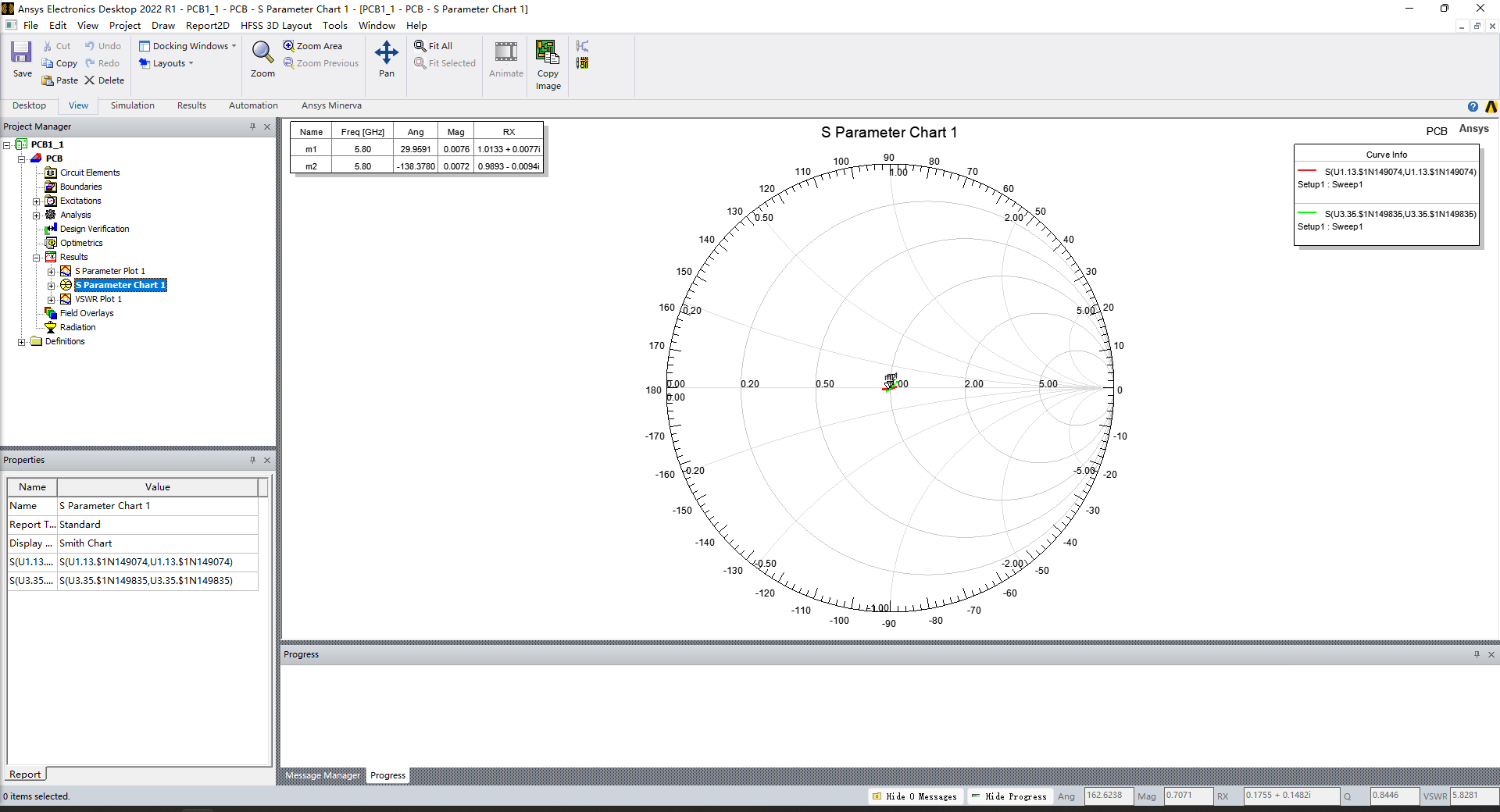Click the Undo arrow icon
This screenshot has height=812, width=1500.
(90, 46)
